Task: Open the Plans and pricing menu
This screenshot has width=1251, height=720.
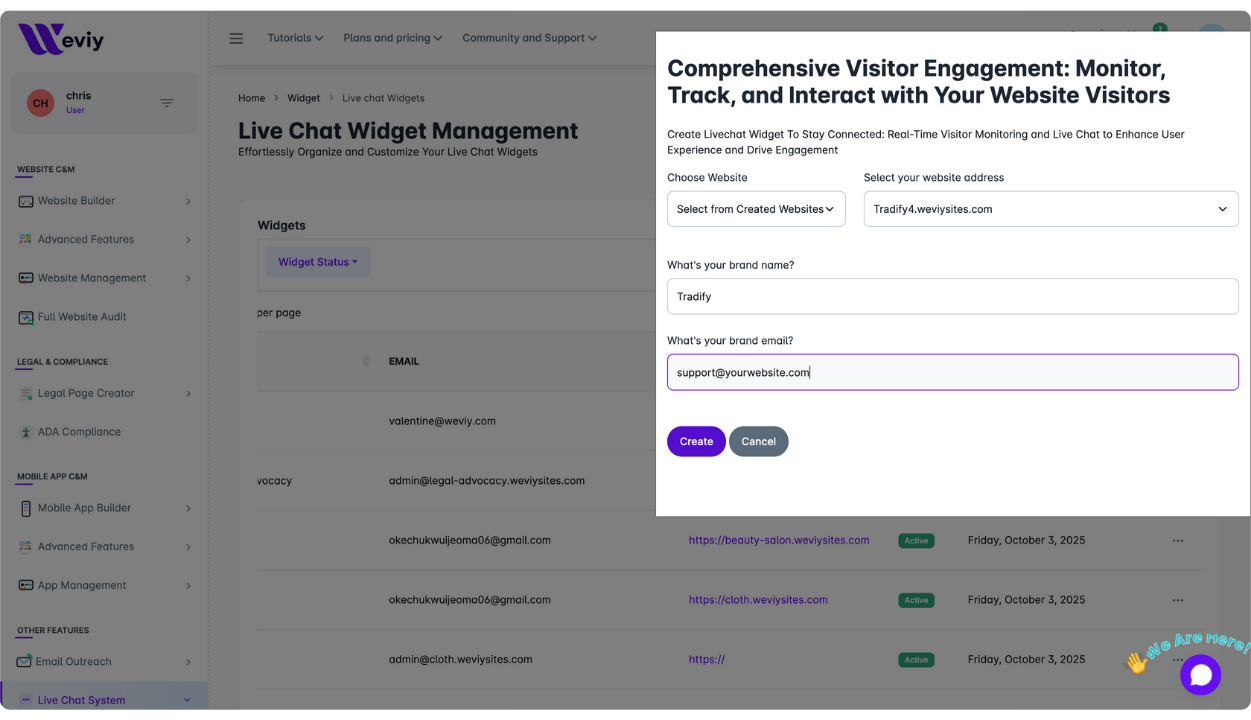Action: coord(392,38)
